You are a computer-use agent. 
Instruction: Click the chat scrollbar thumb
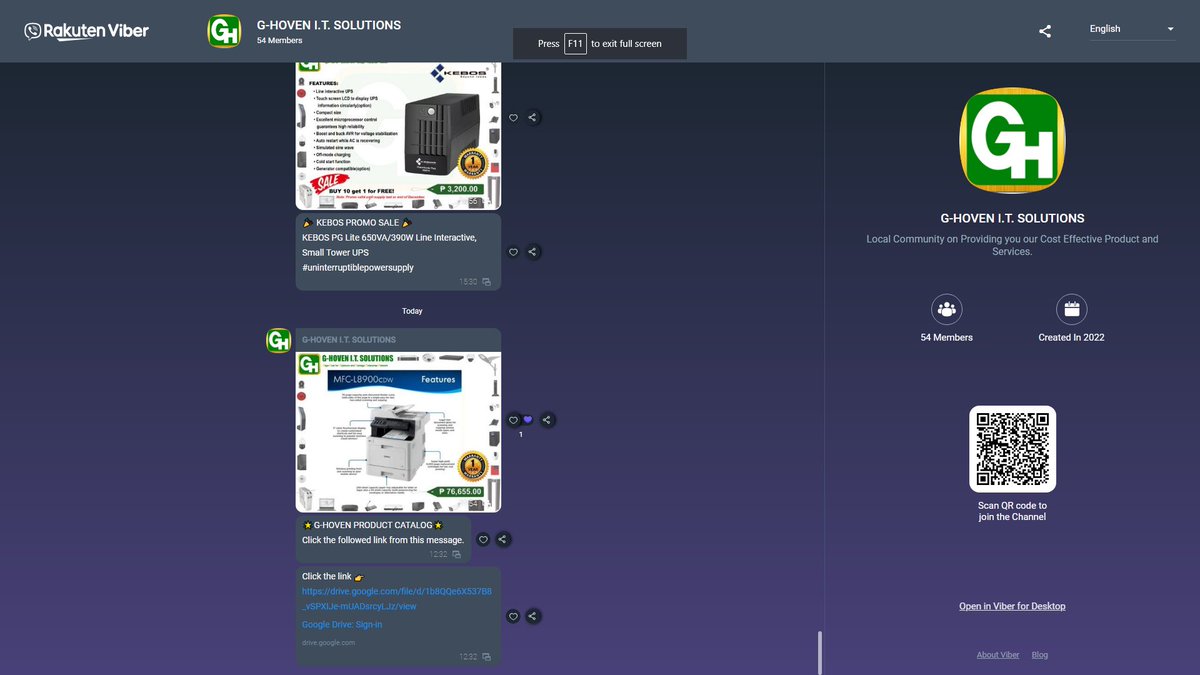[x=819, y=653]
